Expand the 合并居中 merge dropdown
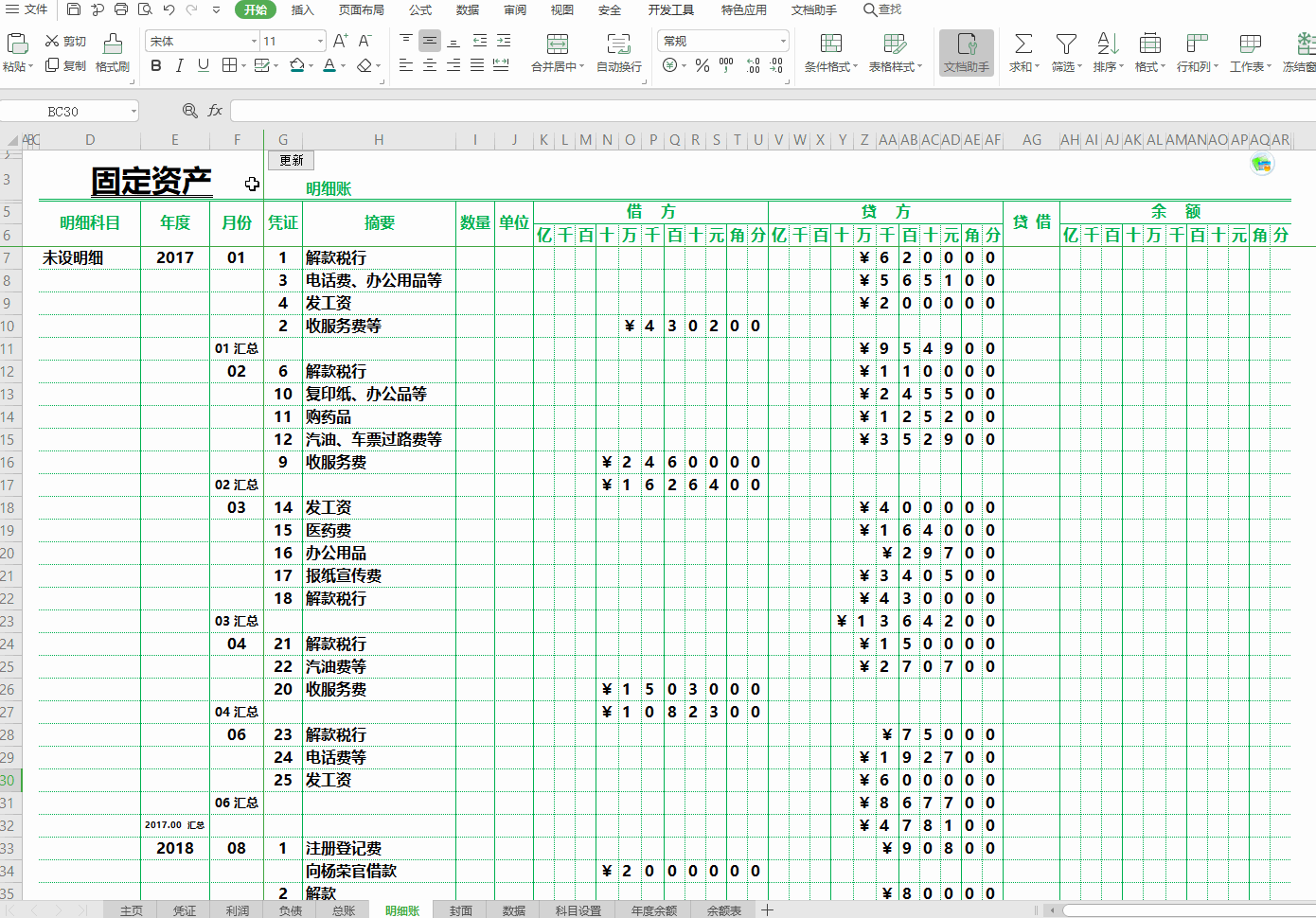The image size is (1316, 918). 581,67
